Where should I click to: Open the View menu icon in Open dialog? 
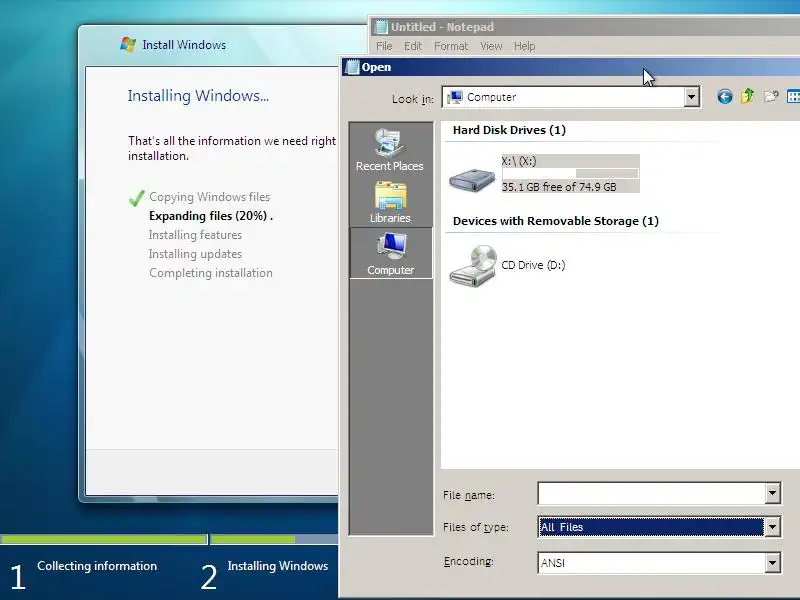click(793, 96)
